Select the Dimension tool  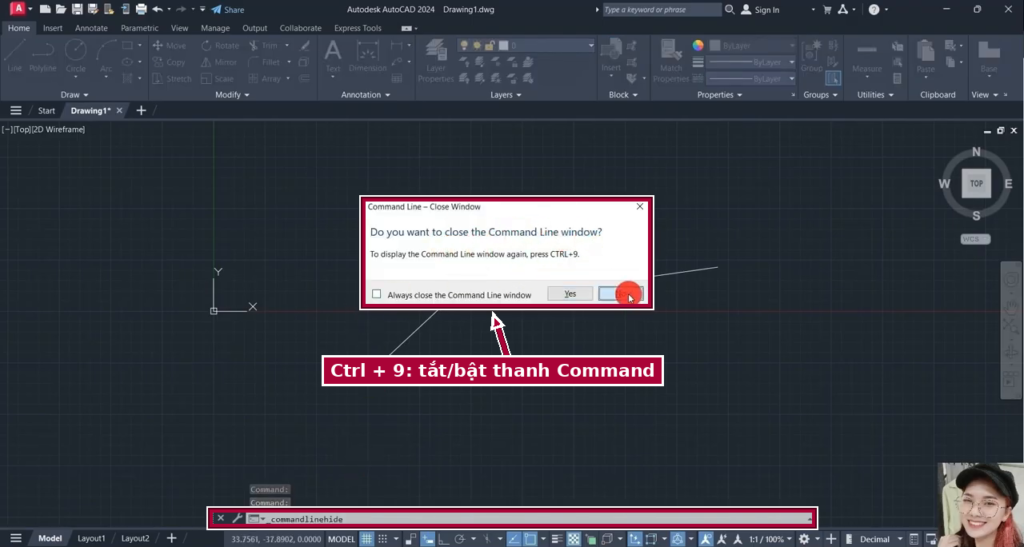[368, 56]
